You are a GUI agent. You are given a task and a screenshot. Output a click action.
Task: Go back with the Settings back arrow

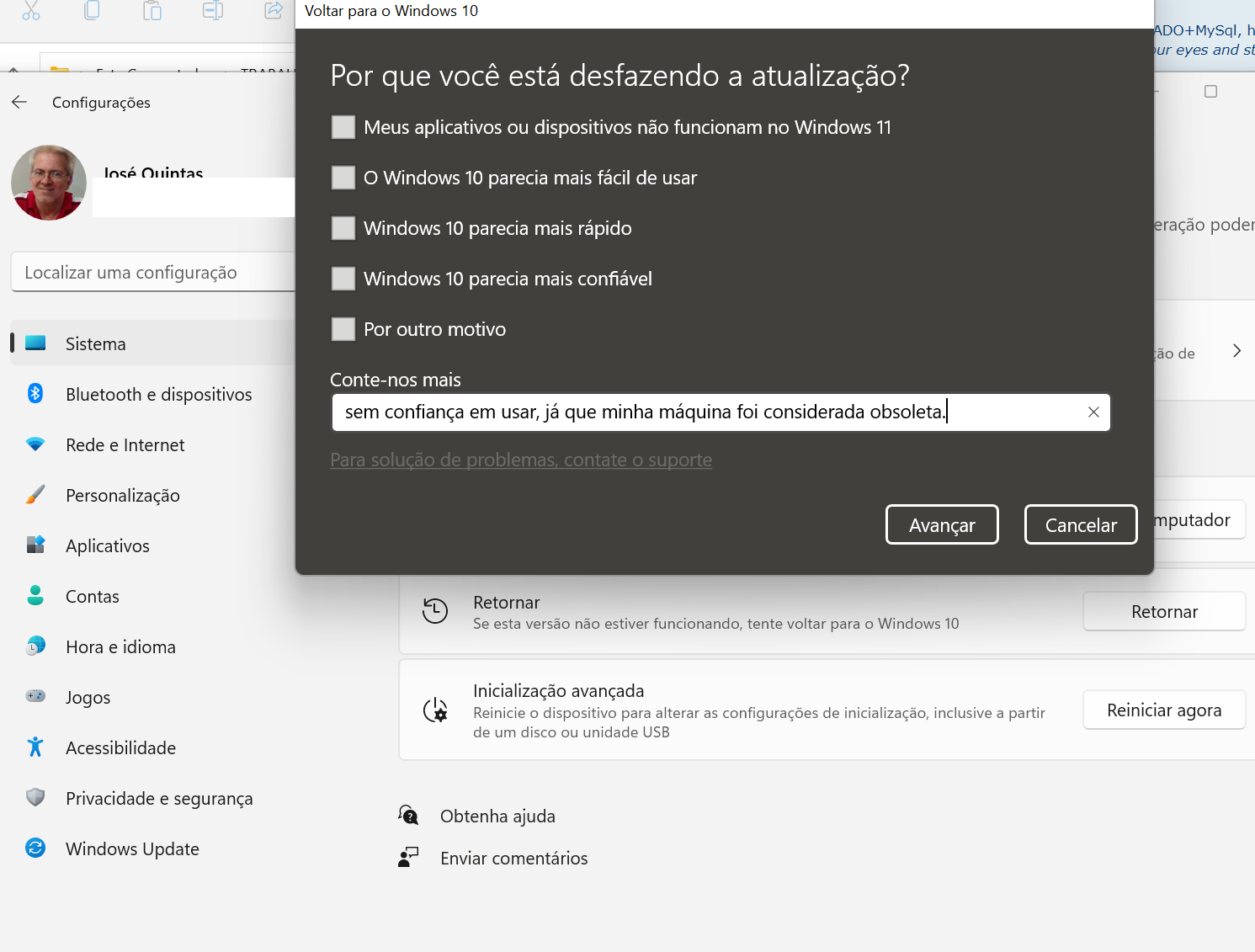(x=19, y=102)
